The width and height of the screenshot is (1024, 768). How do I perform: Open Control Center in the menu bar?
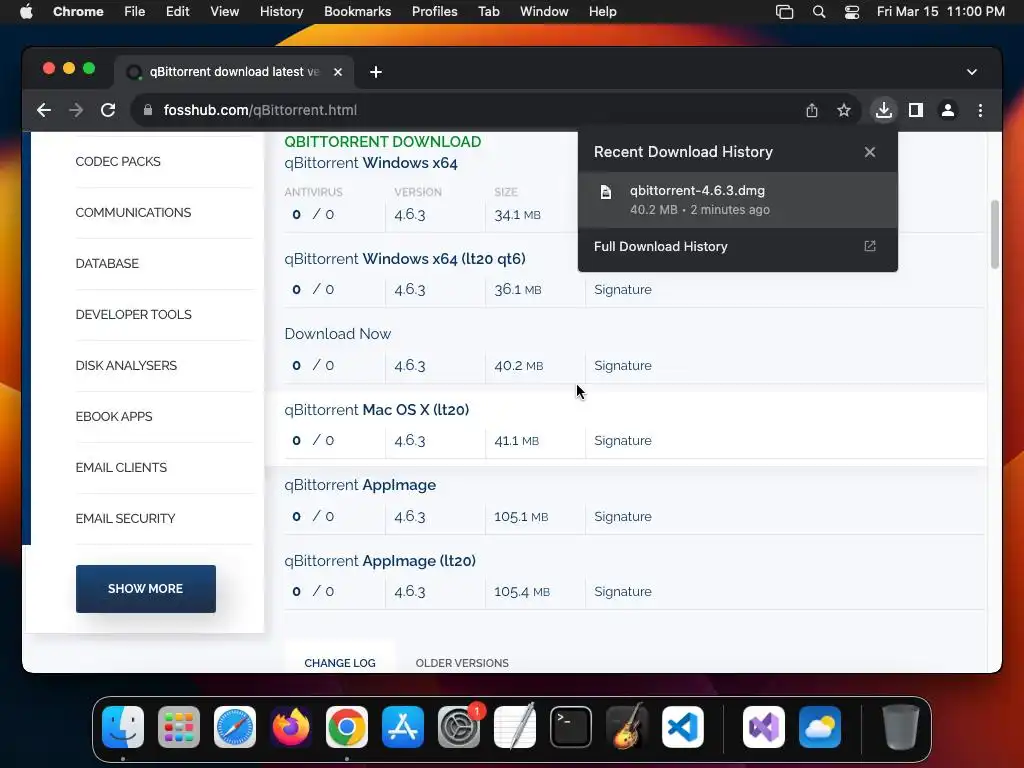pyautogui.click(x=852, y=12)
